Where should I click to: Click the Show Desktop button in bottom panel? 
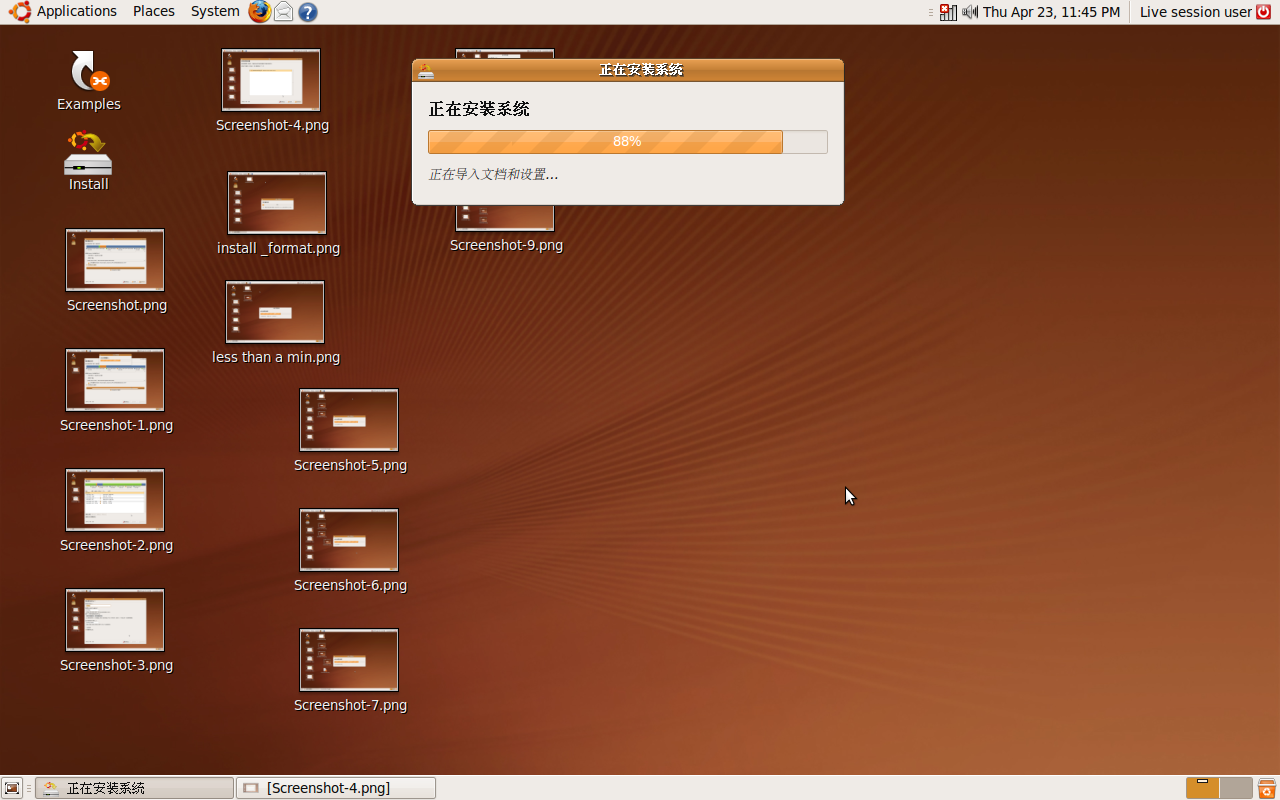pyautogui.click(x=12, y=788)
